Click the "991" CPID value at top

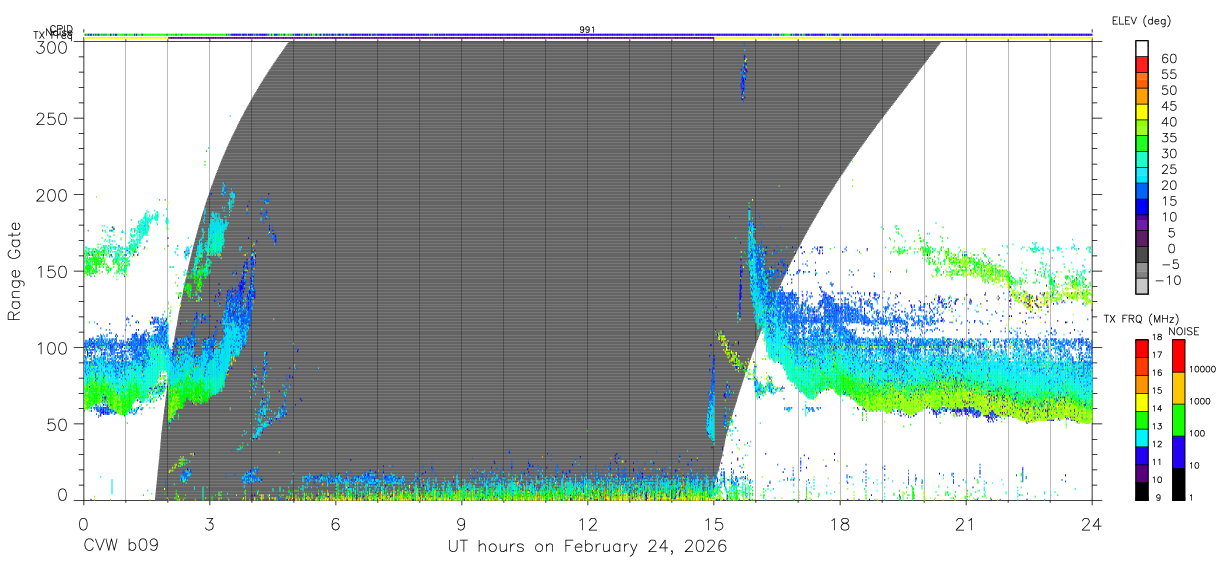click(587, 30)
